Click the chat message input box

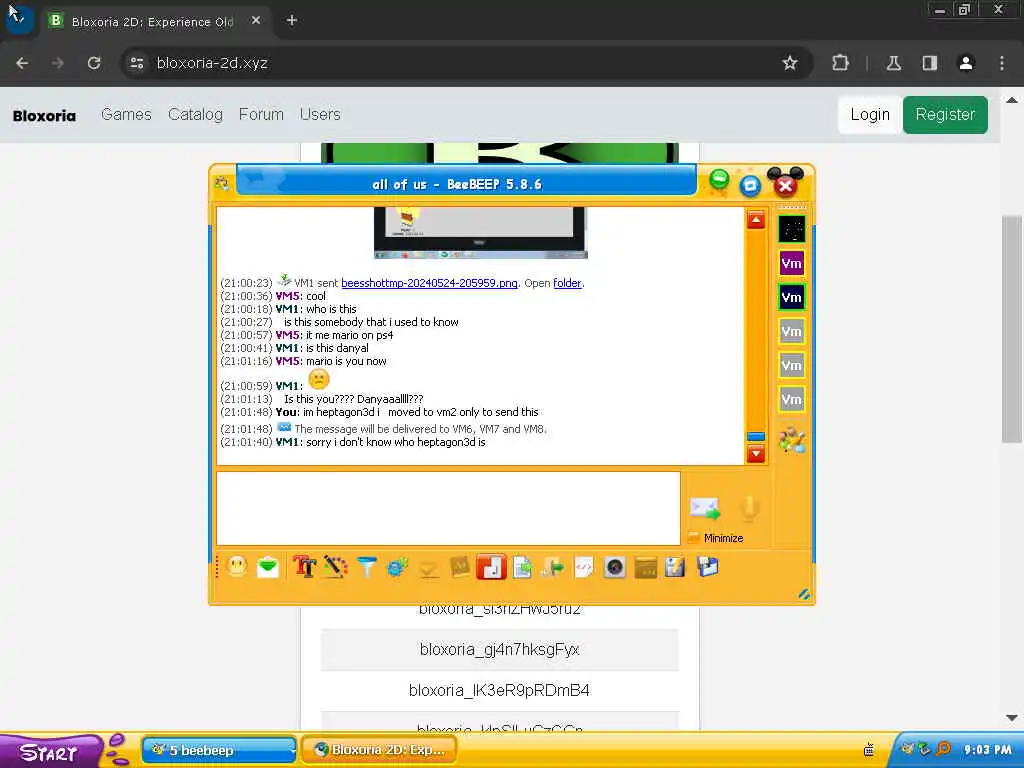click(448, 509)
